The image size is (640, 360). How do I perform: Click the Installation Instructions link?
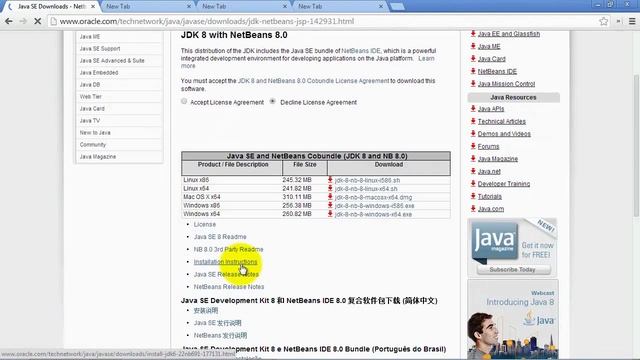point(225,262)
